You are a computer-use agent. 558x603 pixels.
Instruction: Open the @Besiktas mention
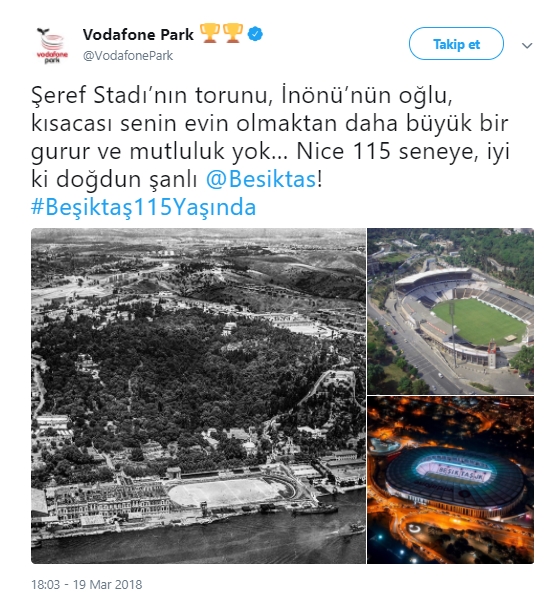click(261, 179)
